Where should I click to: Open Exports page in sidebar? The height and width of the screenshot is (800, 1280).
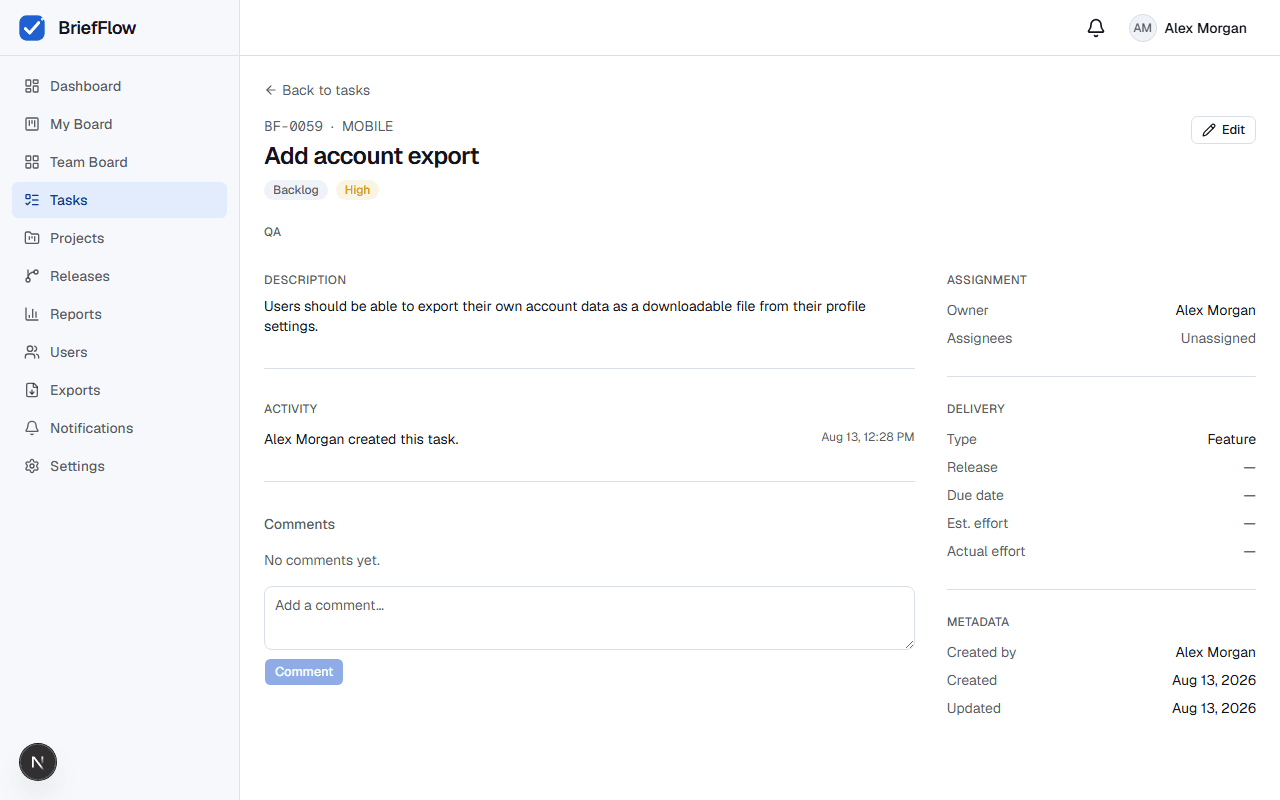(120, 390)
